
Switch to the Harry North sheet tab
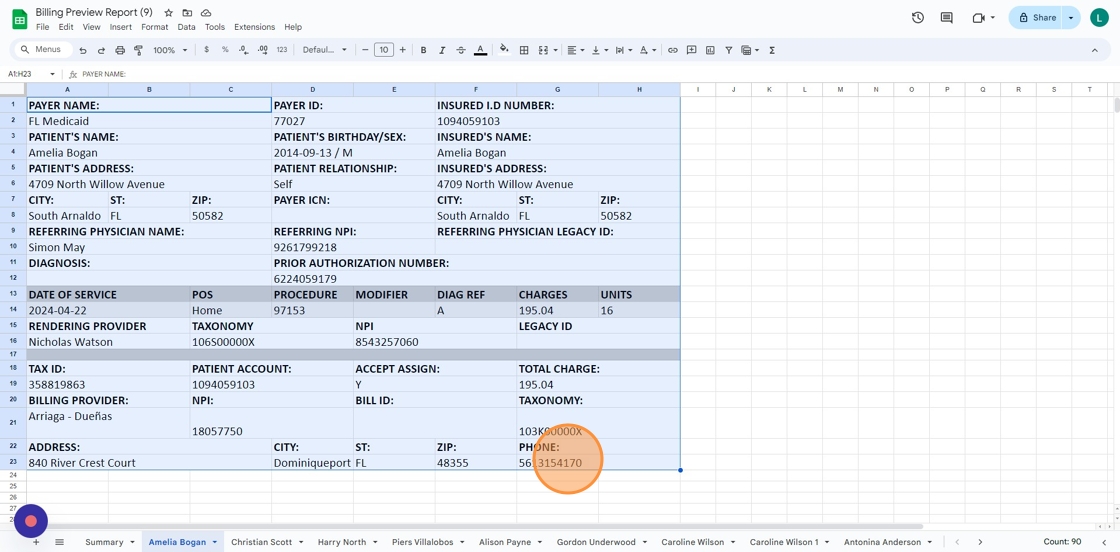(342, 542)
